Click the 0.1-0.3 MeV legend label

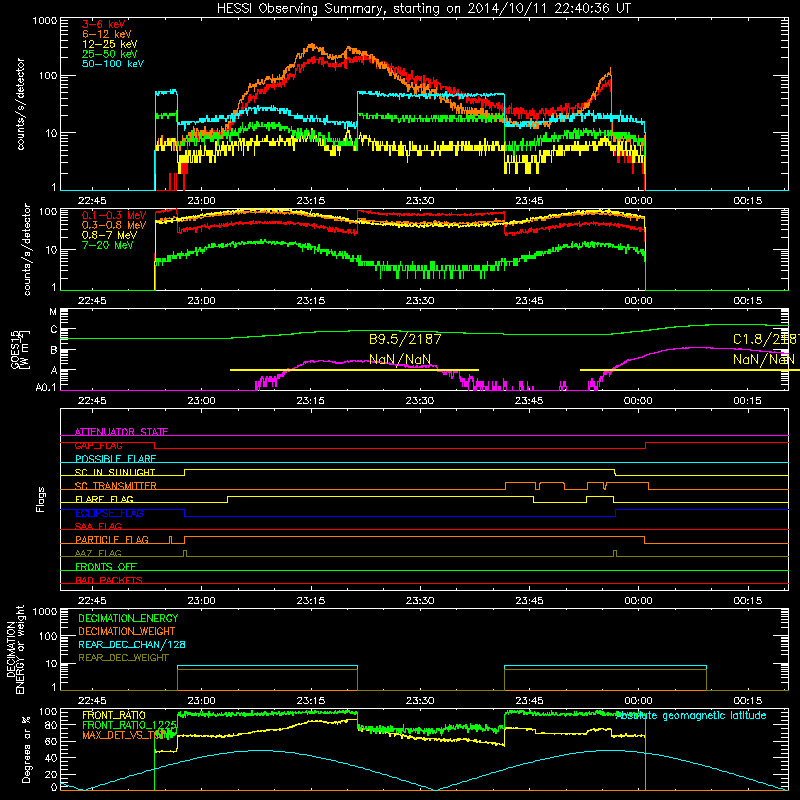coord(114,215)
